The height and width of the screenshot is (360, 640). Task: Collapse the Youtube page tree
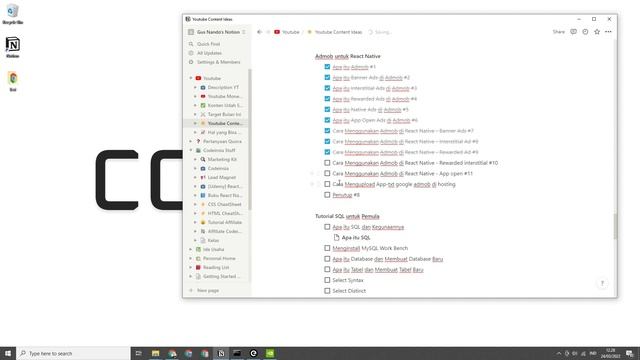[x=191, y=78]
